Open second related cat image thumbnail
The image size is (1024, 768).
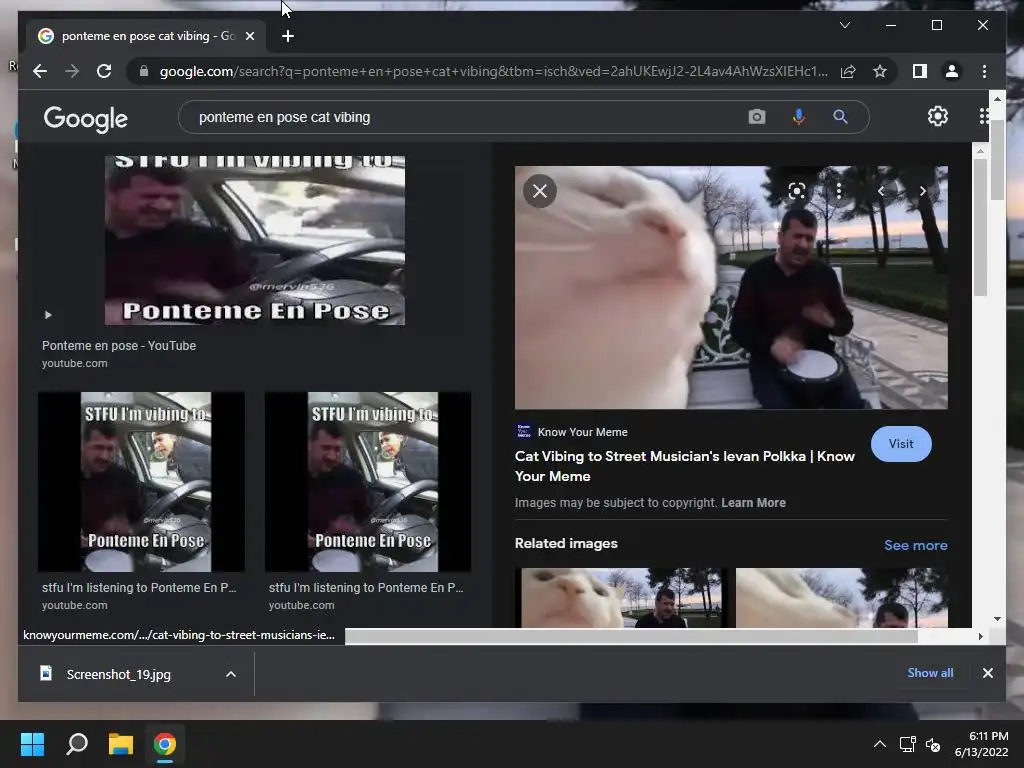tap(841, 598)
